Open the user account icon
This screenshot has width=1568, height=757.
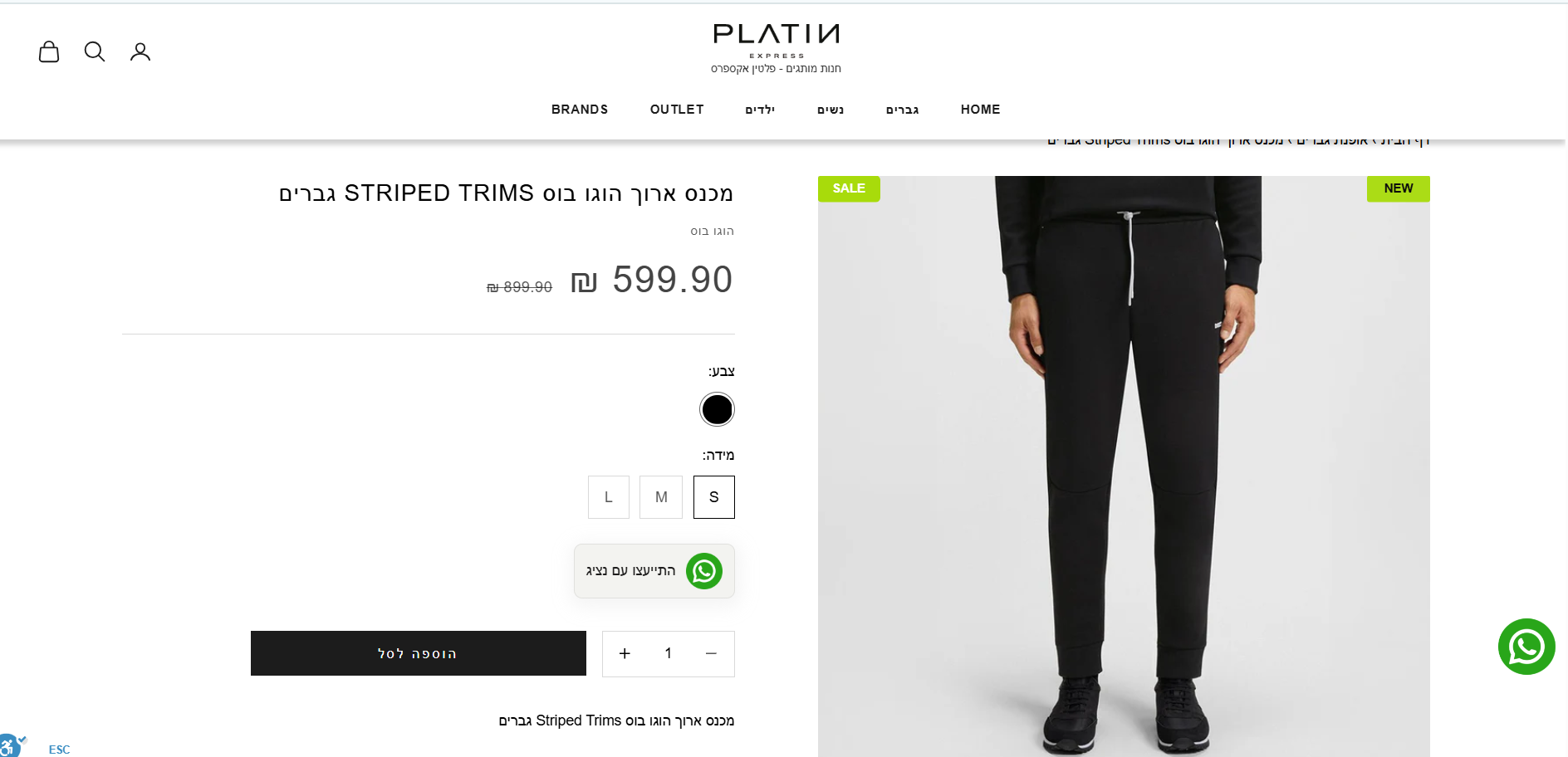tap(140, 52)
